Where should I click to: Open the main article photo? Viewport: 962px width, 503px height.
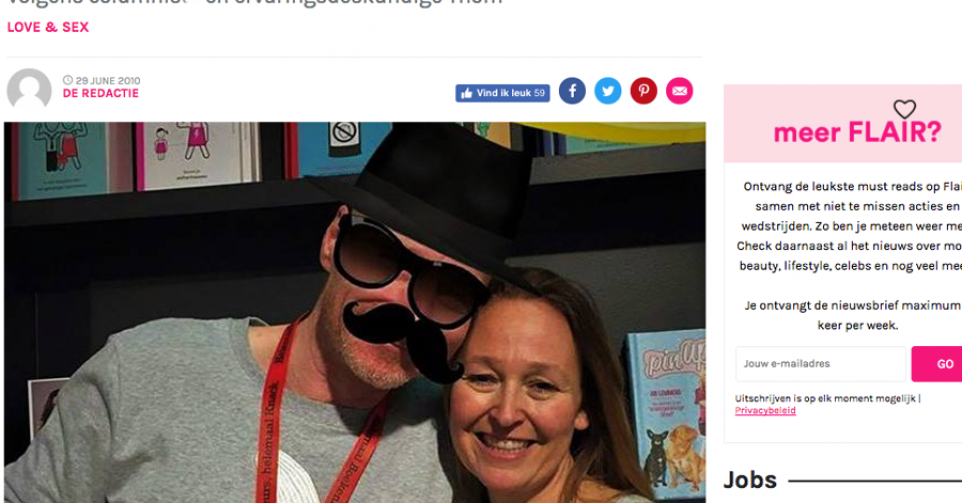355,312
